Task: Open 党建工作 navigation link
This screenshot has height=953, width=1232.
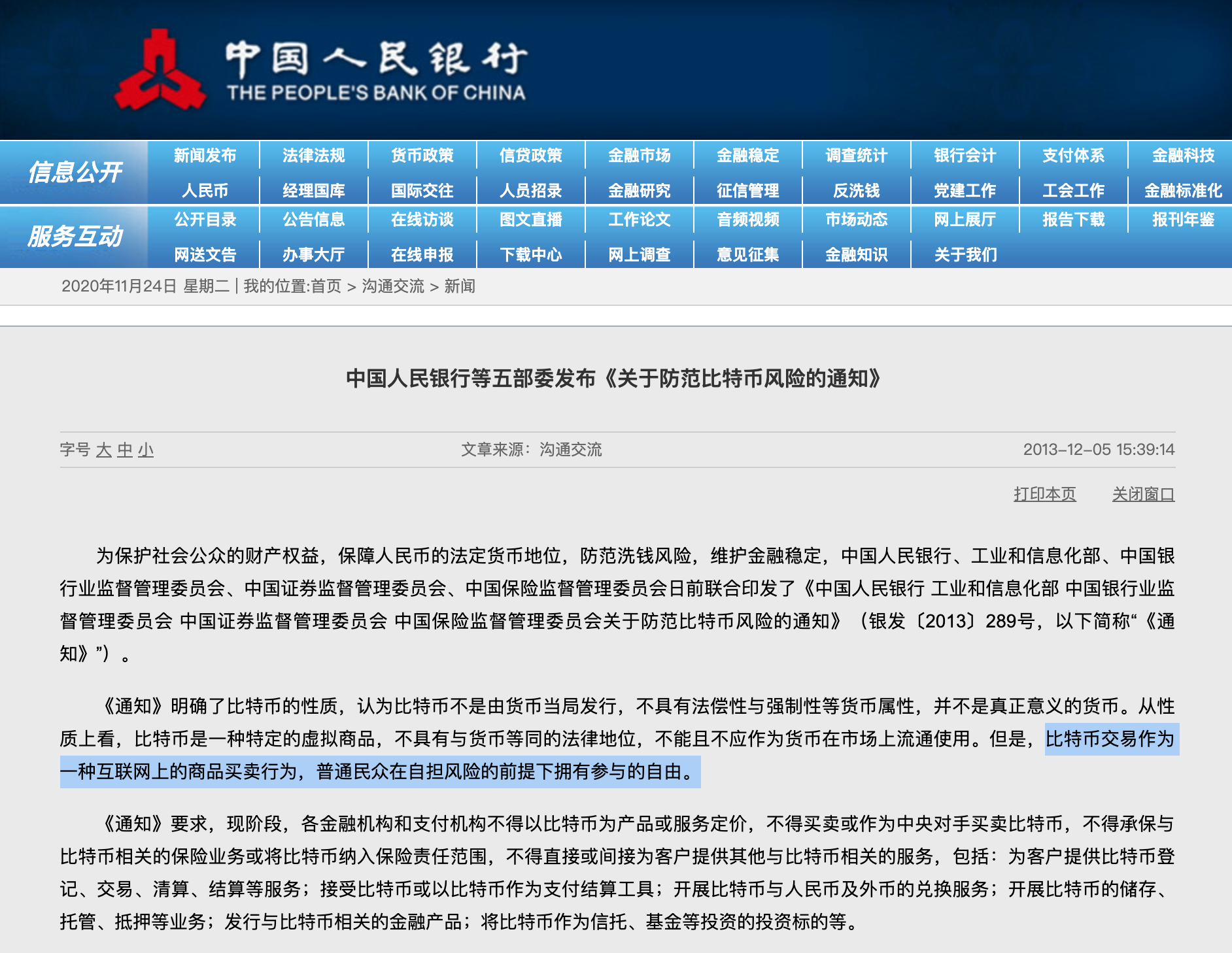Action: 965,191
